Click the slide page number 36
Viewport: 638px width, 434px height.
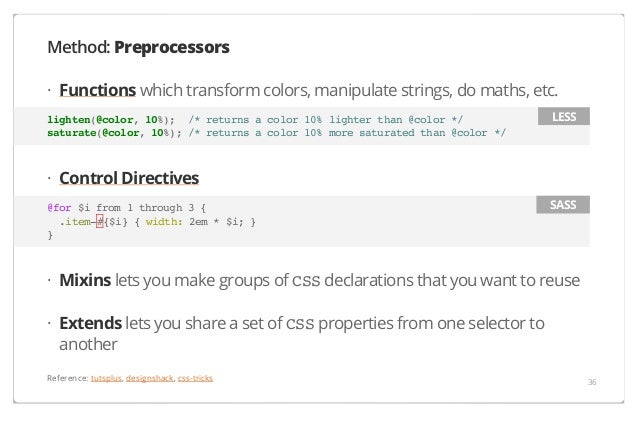click(x=592, y=382)
